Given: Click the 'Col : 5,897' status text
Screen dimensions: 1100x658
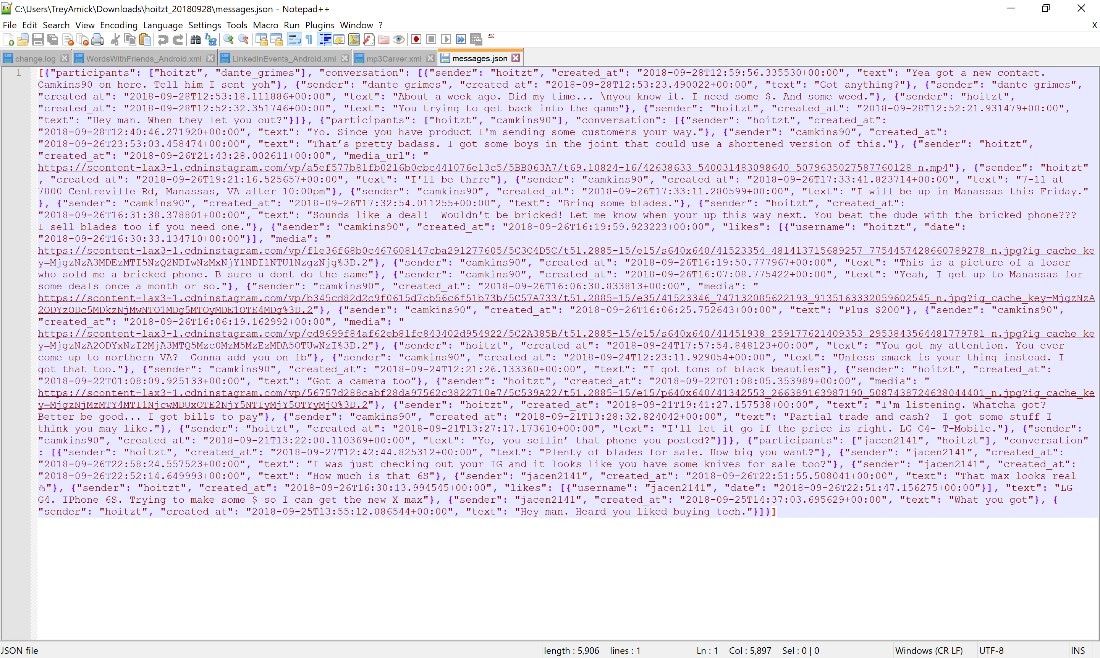Looking at the screenshot, I should 750,650.
